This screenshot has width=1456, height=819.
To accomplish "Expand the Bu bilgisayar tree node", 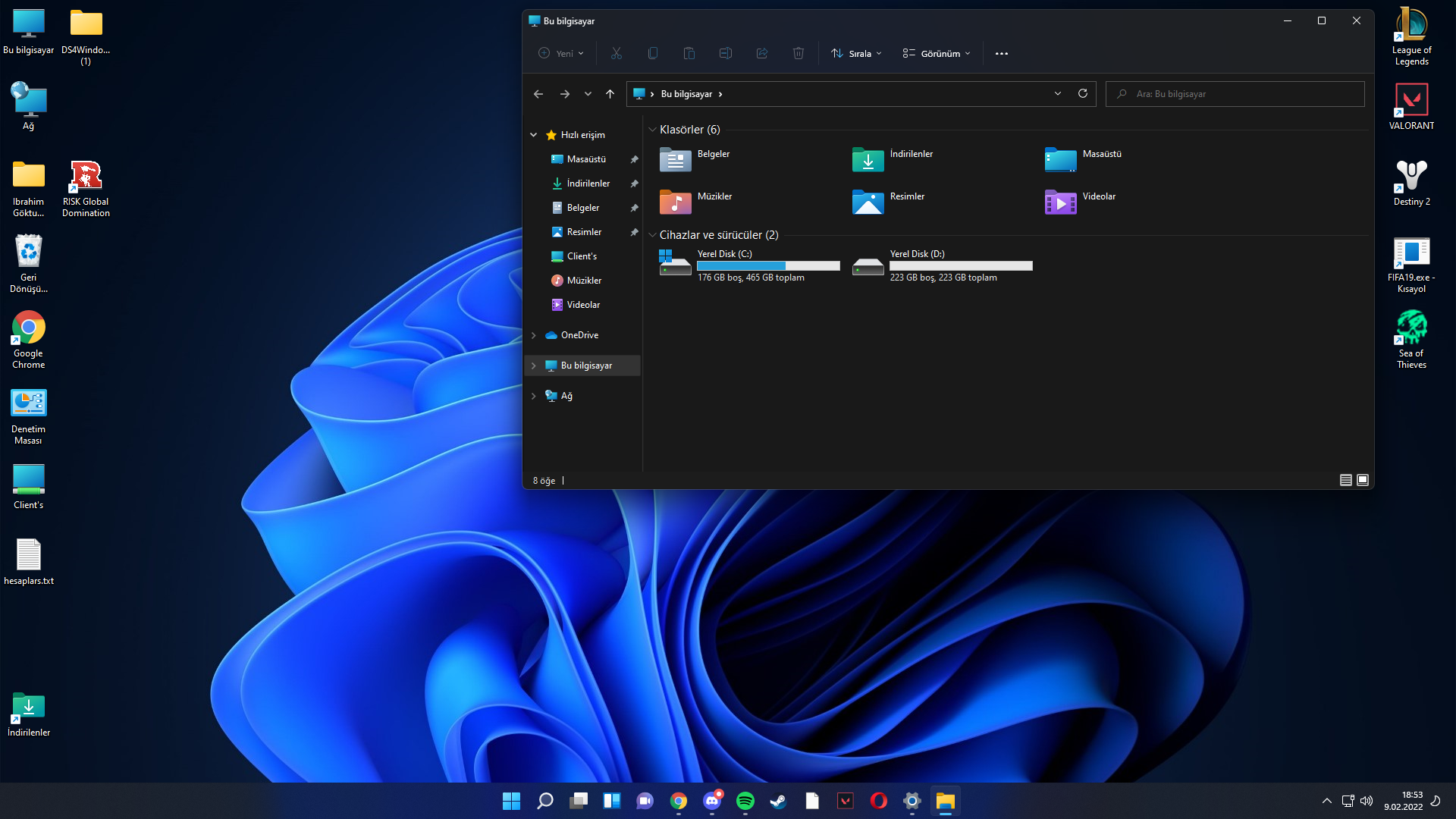I will click(534, 366).
